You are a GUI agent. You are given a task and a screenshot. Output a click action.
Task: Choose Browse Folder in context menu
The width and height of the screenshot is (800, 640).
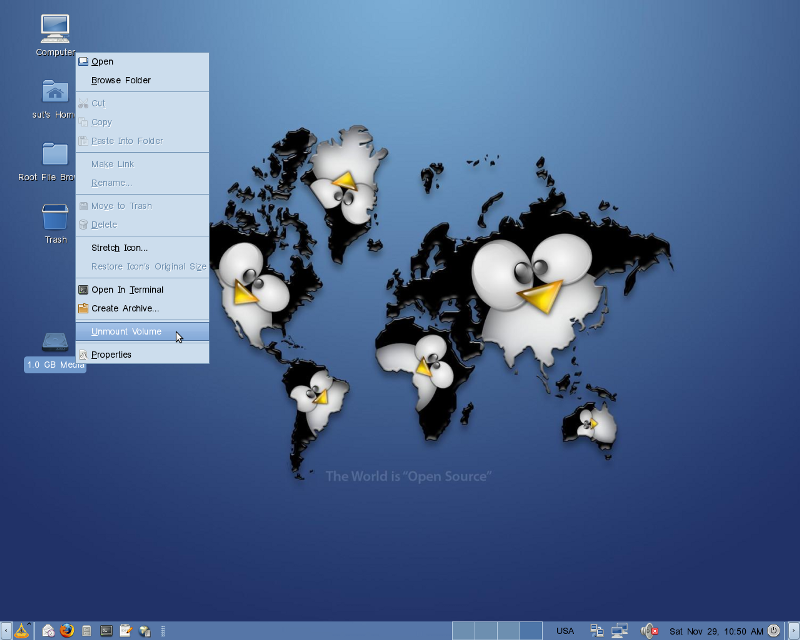[x=142, y=80]
